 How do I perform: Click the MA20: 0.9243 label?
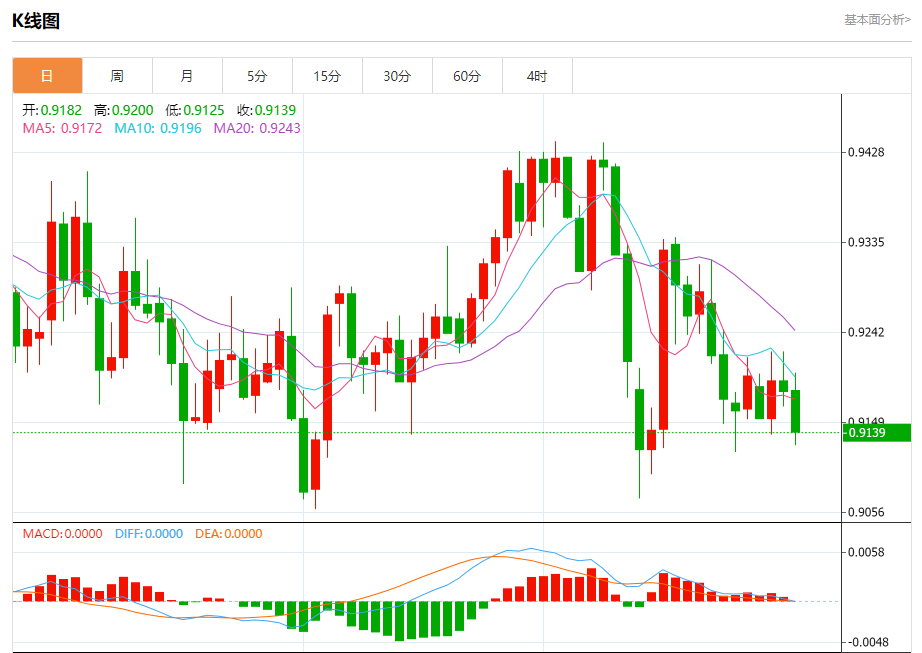tap(257, 128)
